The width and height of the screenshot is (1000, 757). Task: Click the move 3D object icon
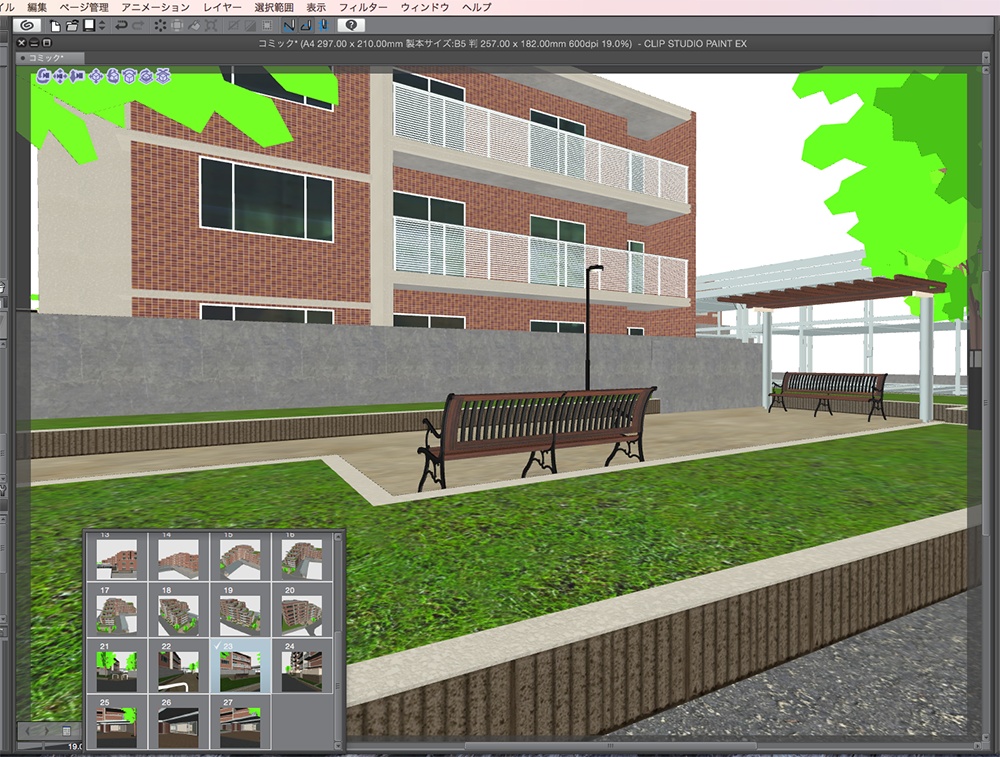point(96,75)
